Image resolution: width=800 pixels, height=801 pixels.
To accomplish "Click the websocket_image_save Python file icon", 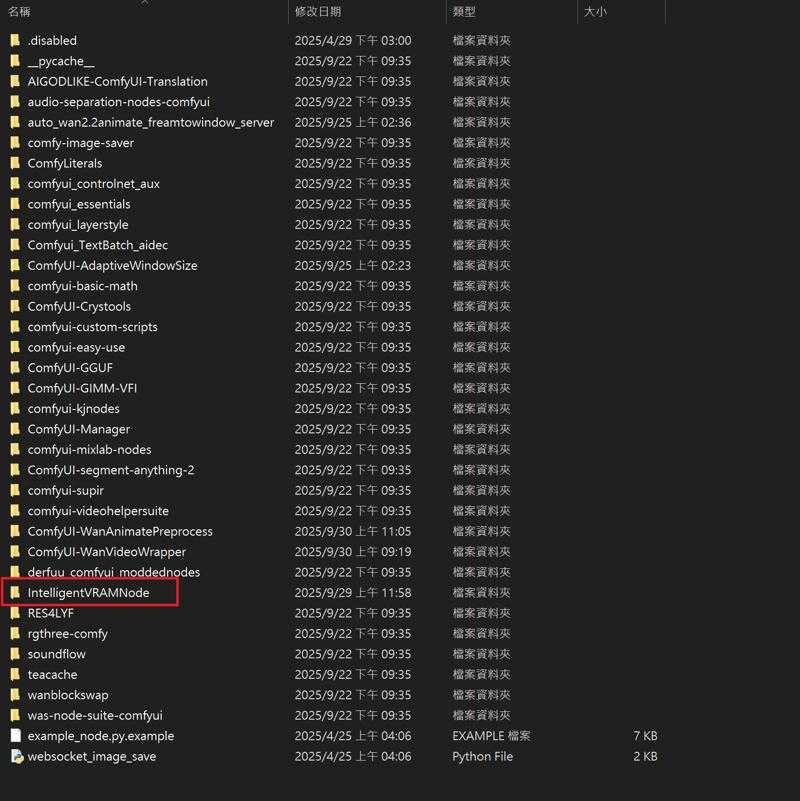I will tap(15, 757).
